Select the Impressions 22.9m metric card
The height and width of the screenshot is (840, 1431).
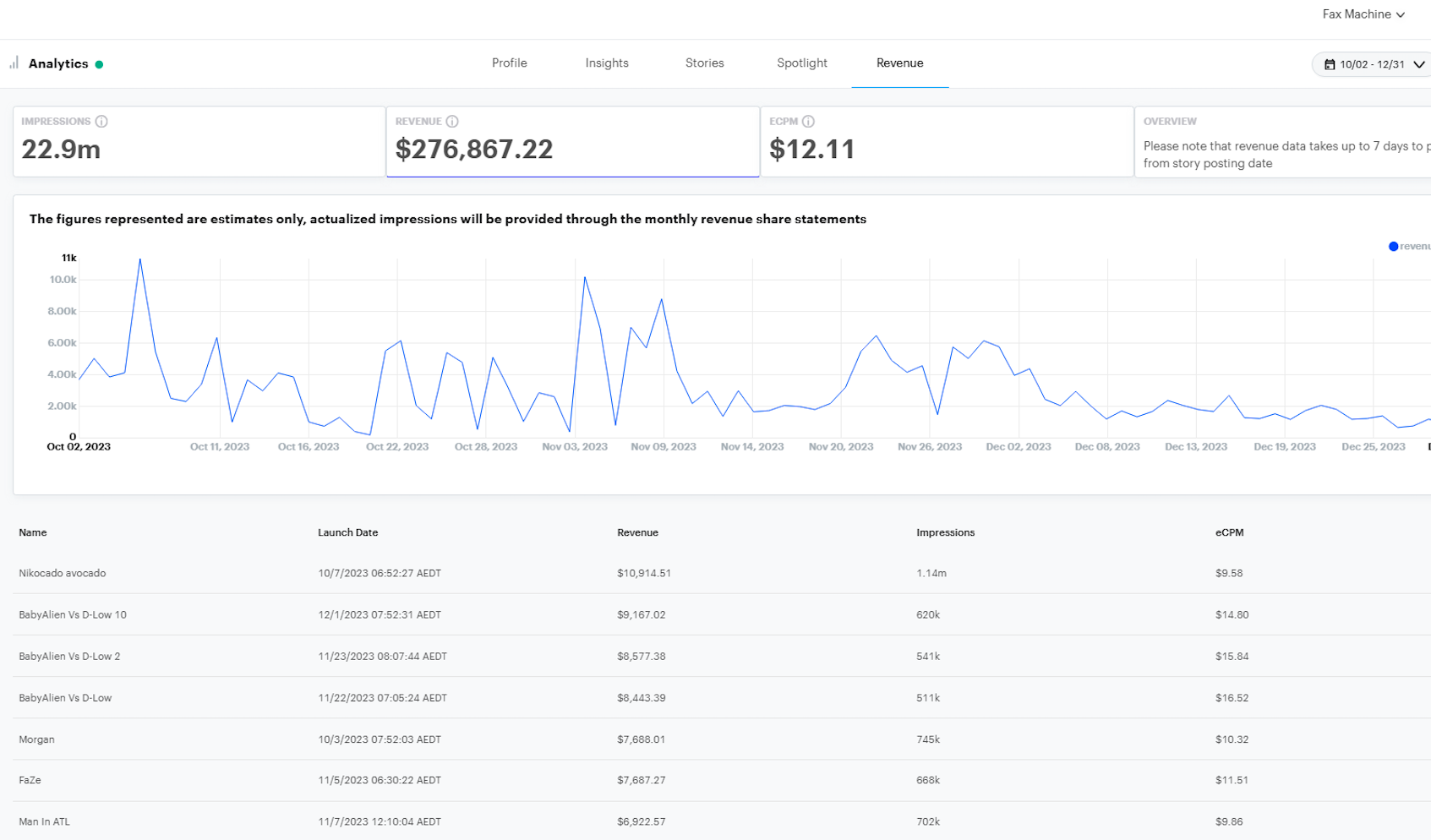click(199, 142)
